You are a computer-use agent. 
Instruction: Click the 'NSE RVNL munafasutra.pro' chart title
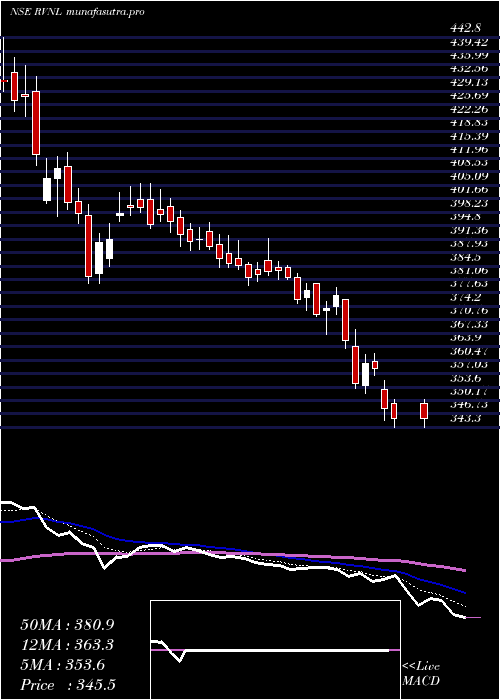pyautogui.click(x=77, y=12)
